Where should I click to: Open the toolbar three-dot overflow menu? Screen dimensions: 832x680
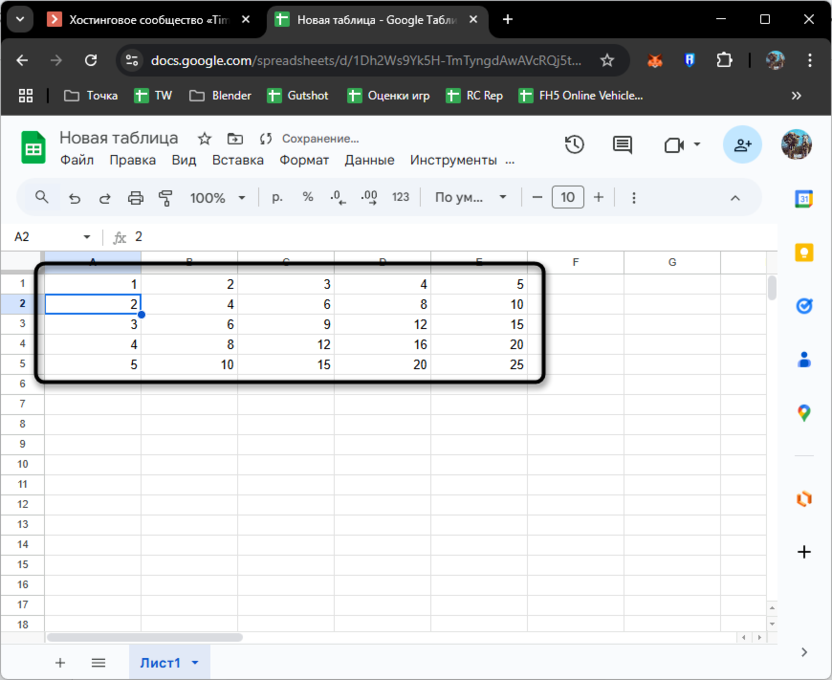pyautogui.click(x=634, y=198)
